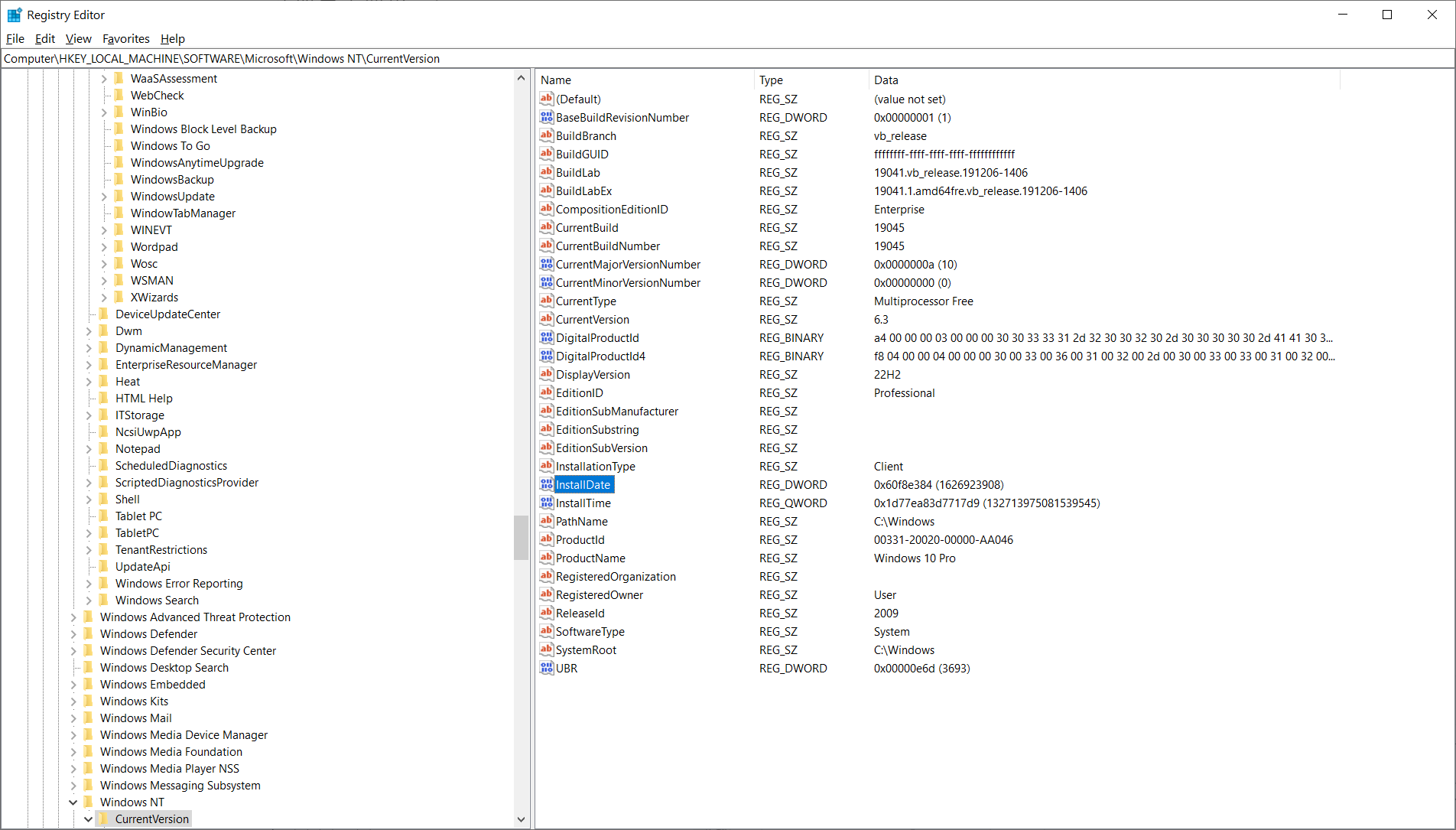Sort values by the Type column header
Image resolution: width=1456 pixels, height=830 pixels.
(x=811, y=80)
